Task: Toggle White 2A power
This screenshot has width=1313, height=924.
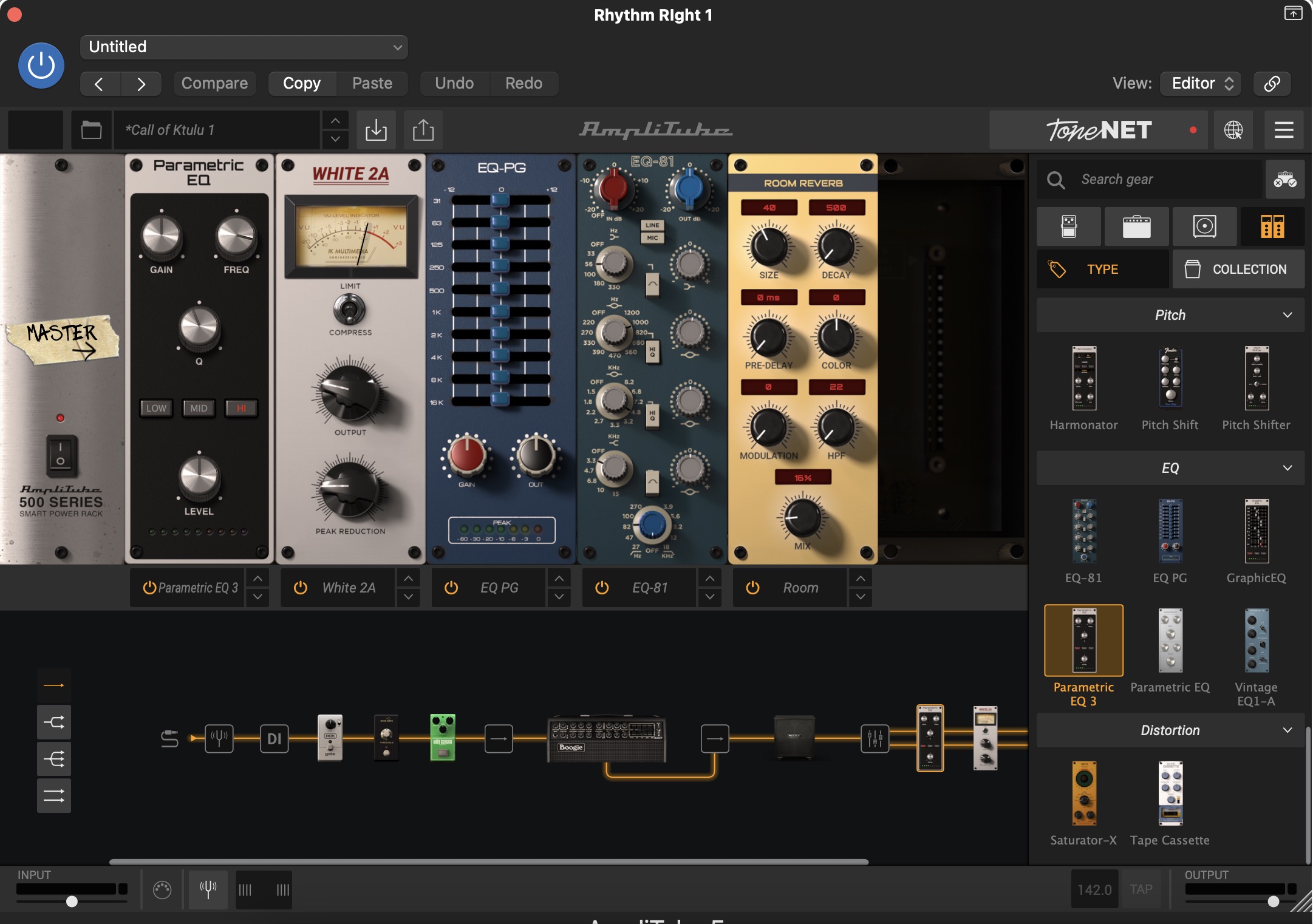Action: pos(301,588)
